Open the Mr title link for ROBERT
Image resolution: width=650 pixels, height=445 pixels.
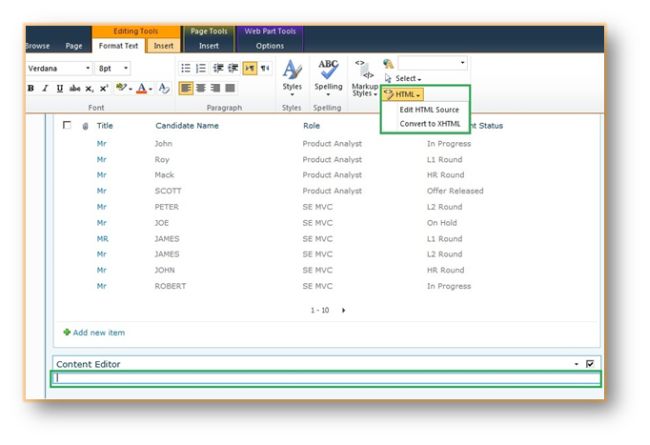point(102,286)
